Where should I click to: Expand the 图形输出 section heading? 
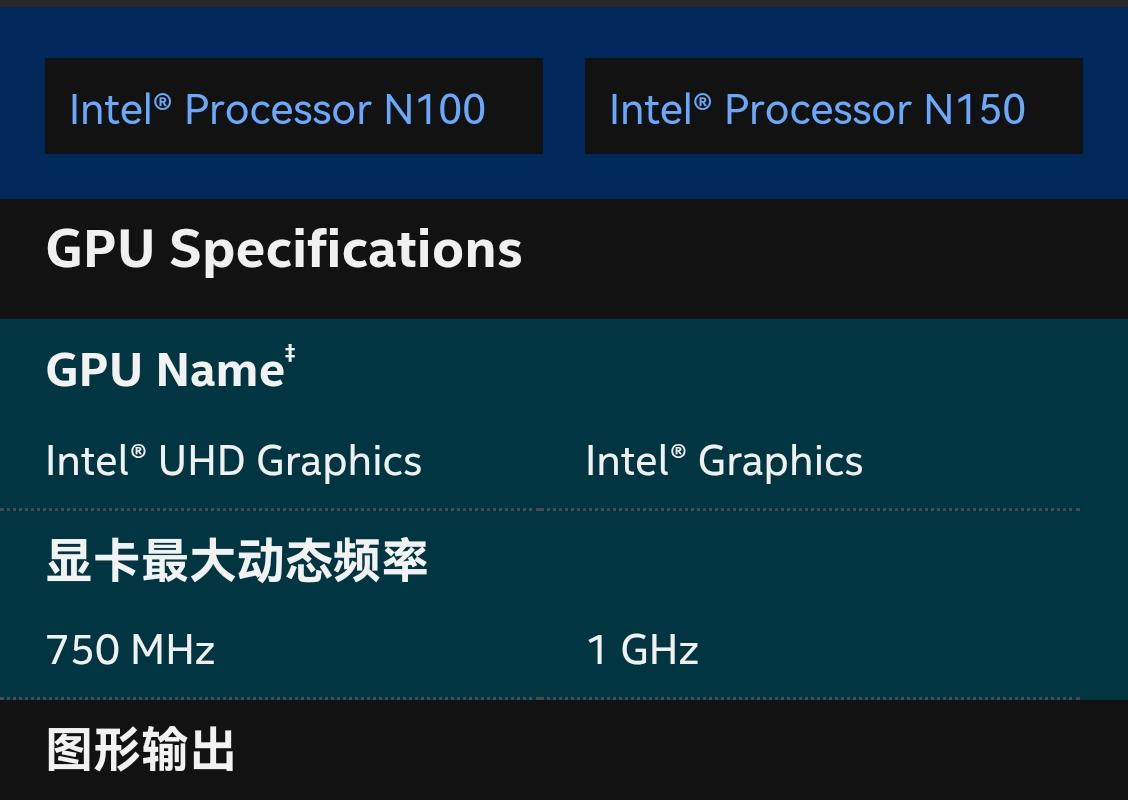[x=141, y=750]
